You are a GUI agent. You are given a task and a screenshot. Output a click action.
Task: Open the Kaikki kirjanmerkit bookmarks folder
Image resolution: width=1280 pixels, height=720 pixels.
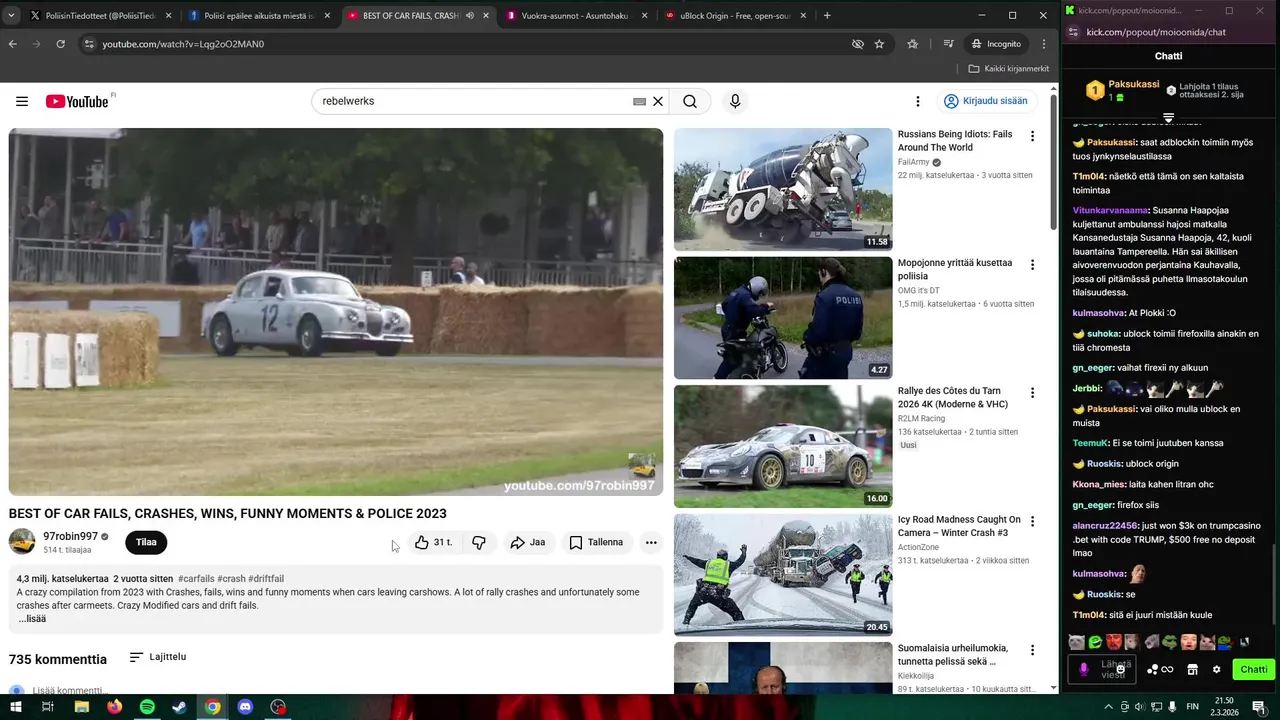[x=1009, y=69]
